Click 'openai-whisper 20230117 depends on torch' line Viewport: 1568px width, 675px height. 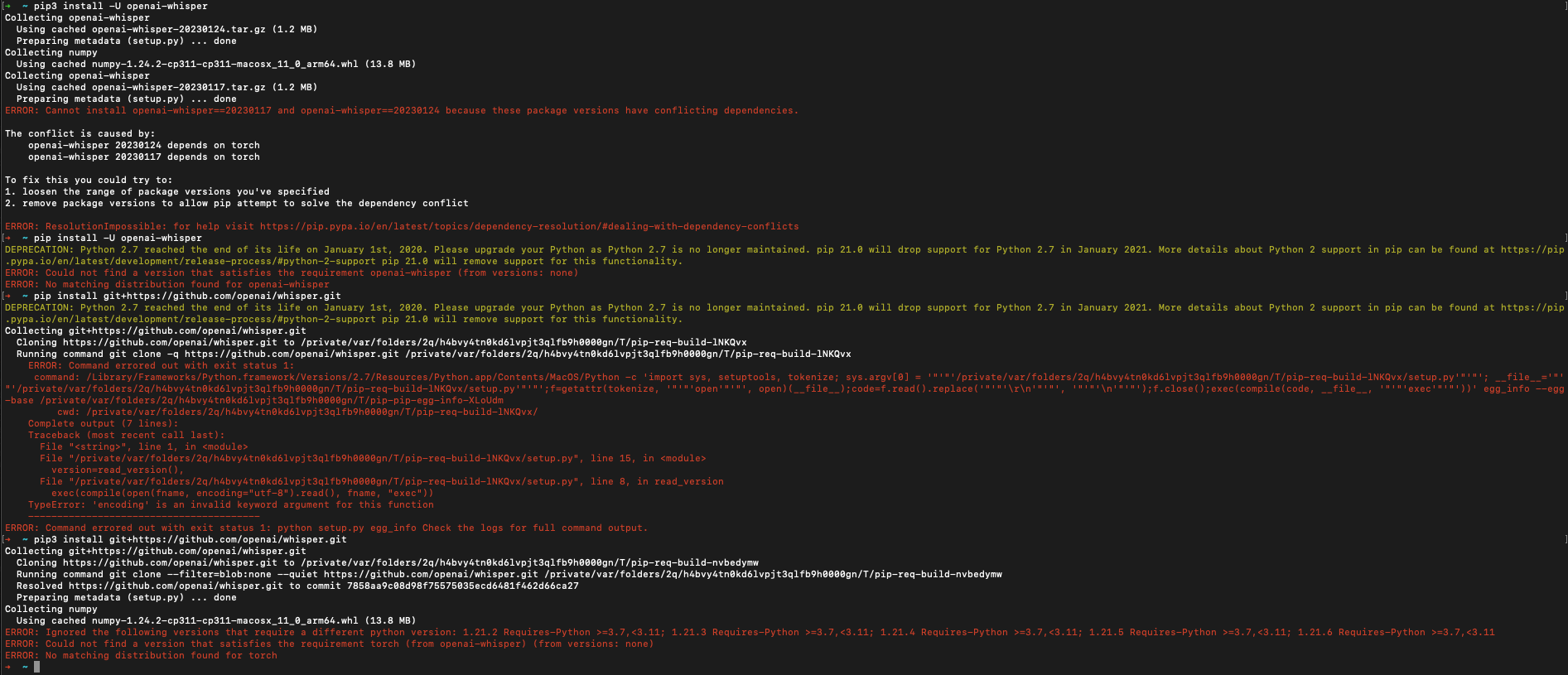tap(144, 157)
